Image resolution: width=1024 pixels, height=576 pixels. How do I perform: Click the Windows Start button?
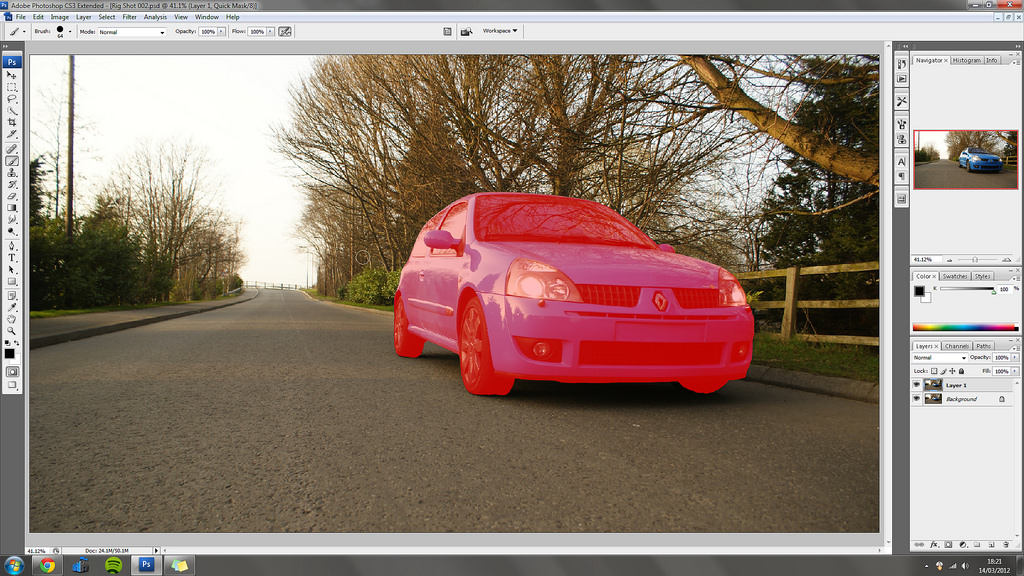tap(13, 565)
